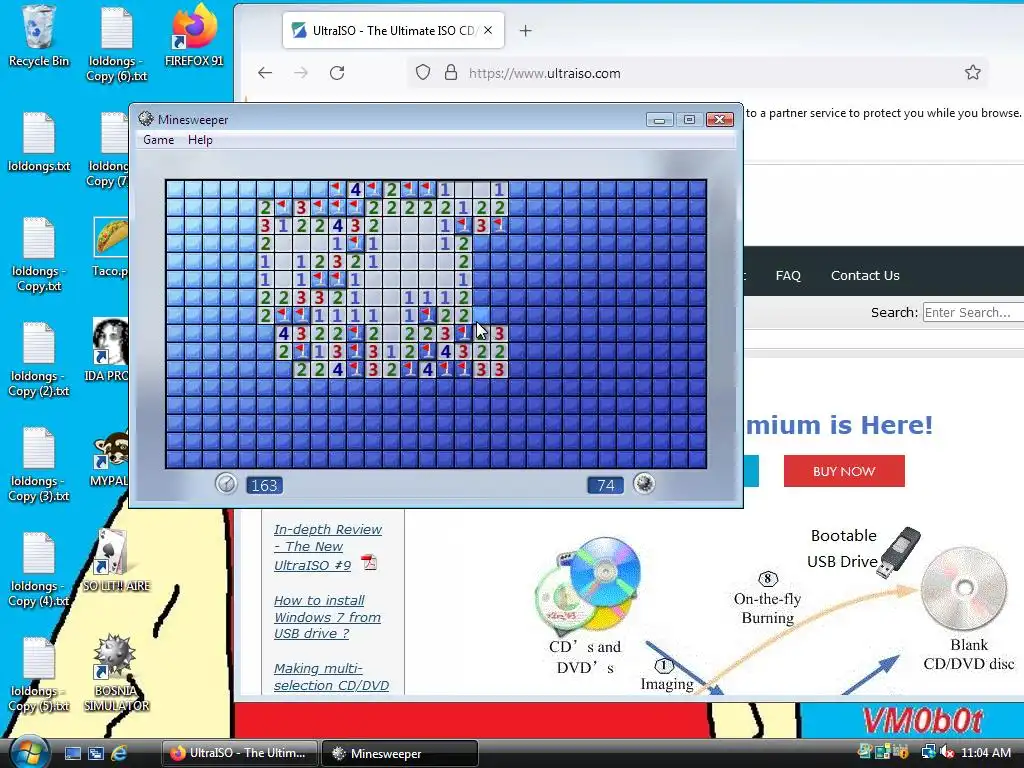1024x768 pixels.
Task: Open In-depth Review UltraISO link
Action: (327, 547)
